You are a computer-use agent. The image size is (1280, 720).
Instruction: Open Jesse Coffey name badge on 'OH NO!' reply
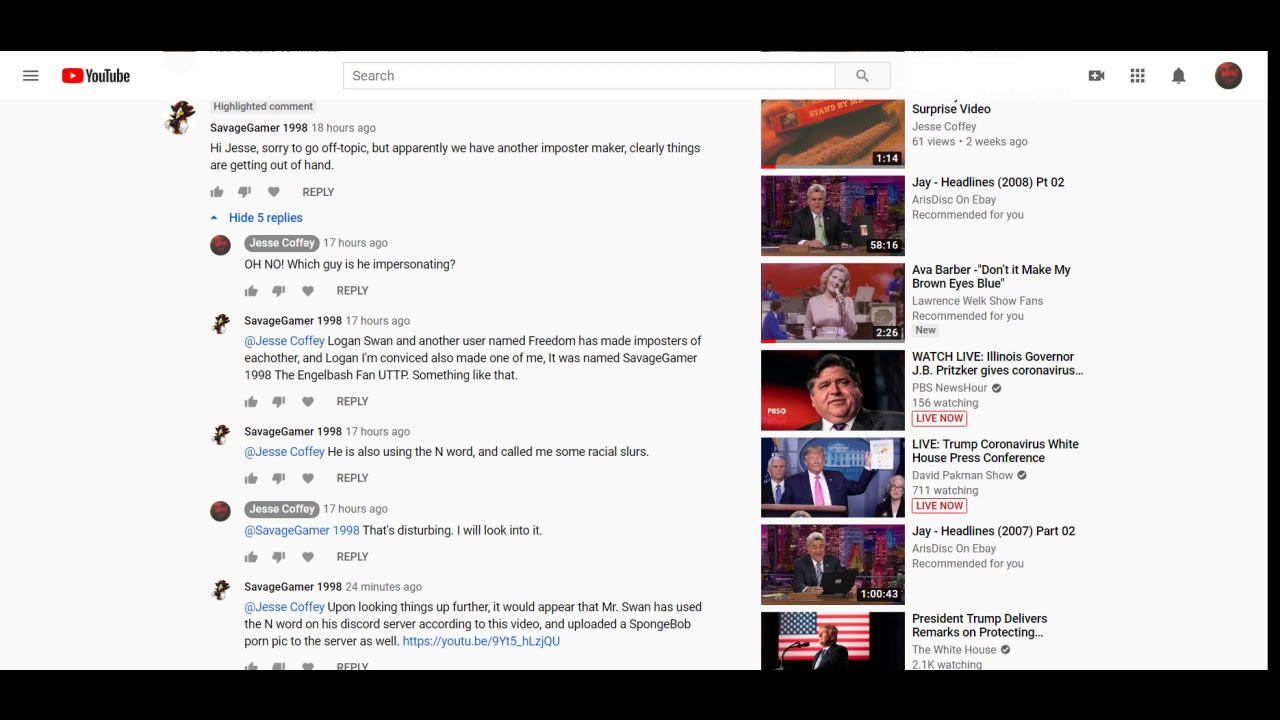282,243
